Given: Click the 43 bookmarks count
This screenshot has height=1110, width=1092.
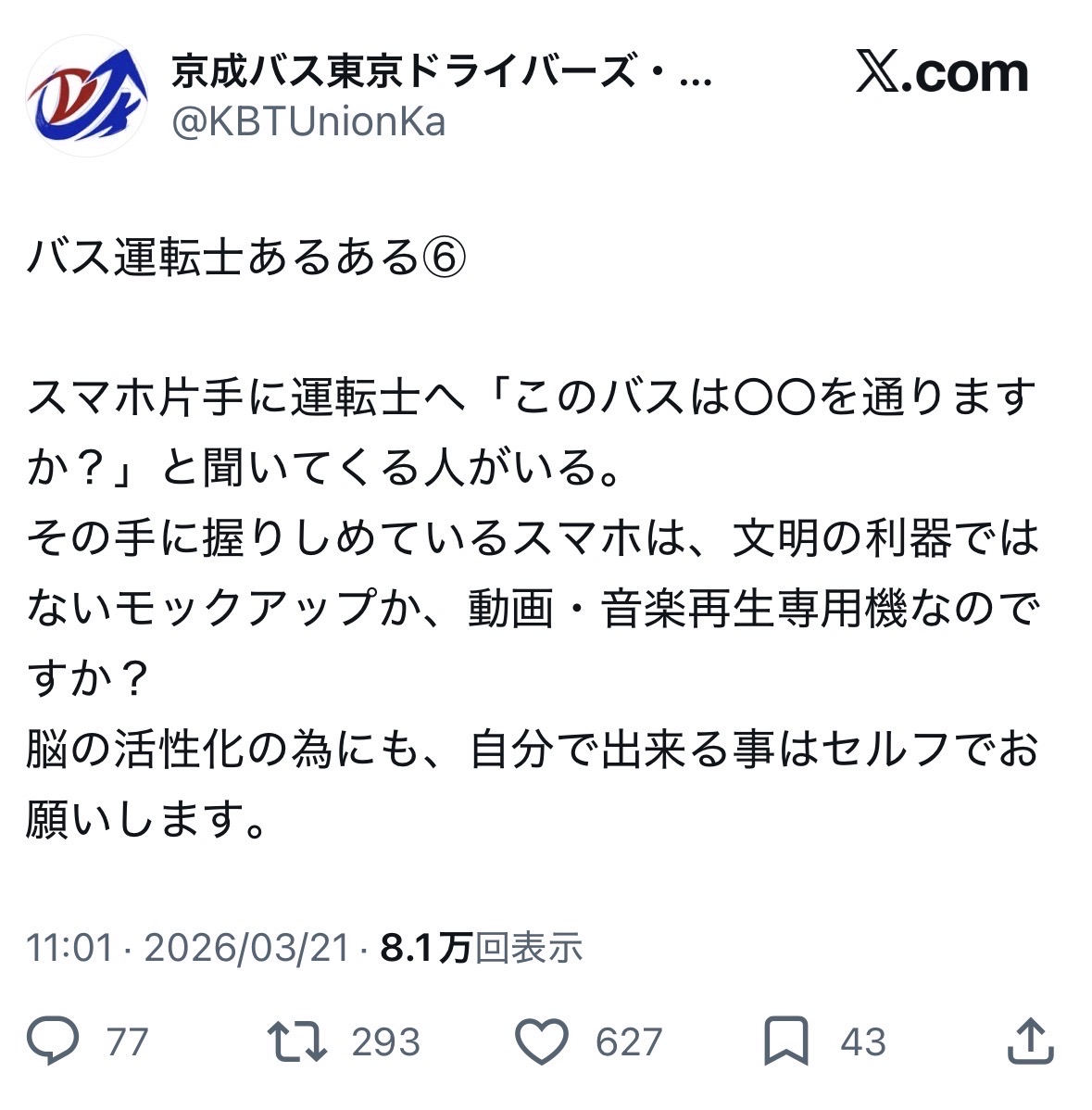Looking at the screenshot, I should pyautogui.click(x=863, y=1041).
